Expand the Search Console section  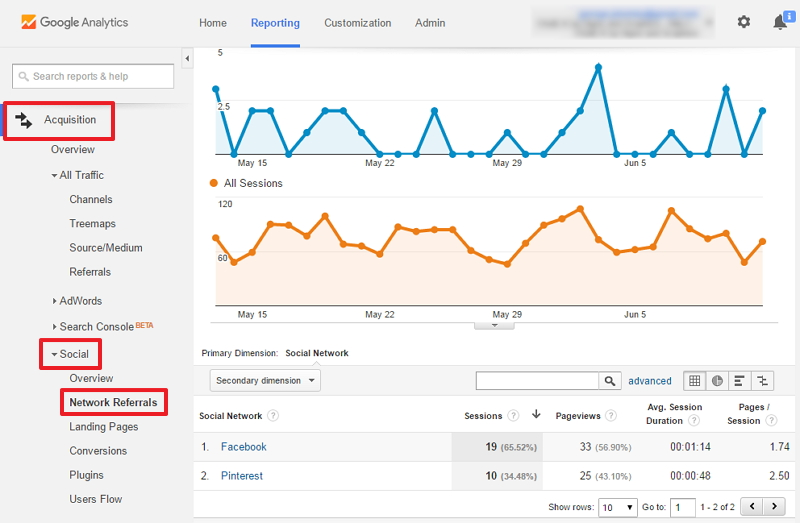54,327
